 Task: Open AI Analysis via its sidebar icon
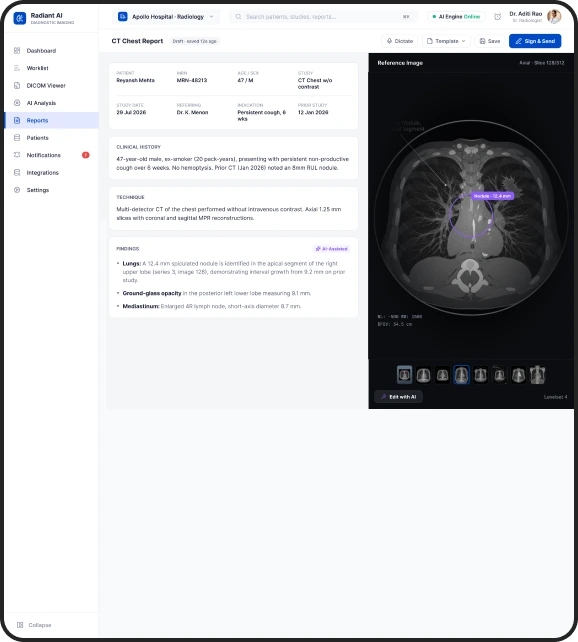(x=17, y=103)
